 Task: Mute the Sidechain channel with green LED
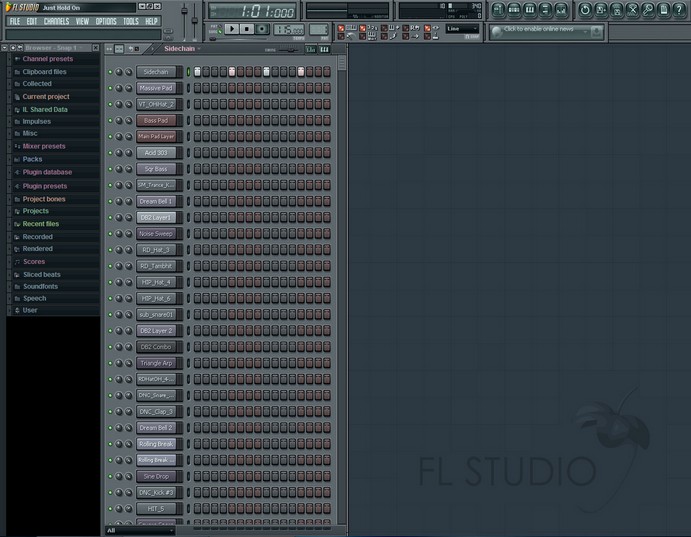pyautogui.click(x=110, y=72)
